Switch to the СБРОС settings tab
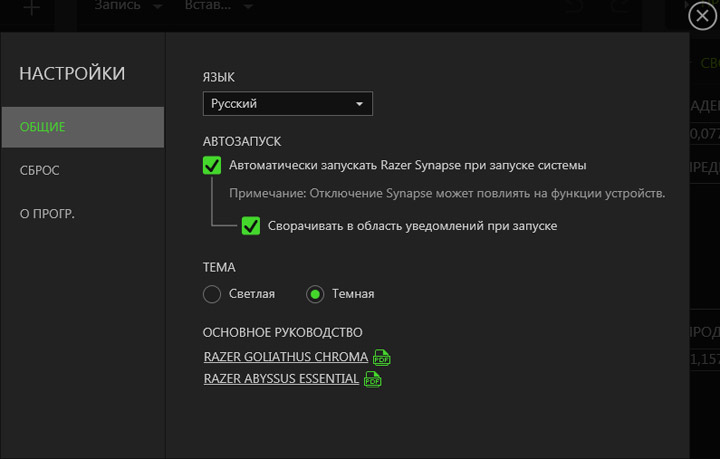 [40, 170]
